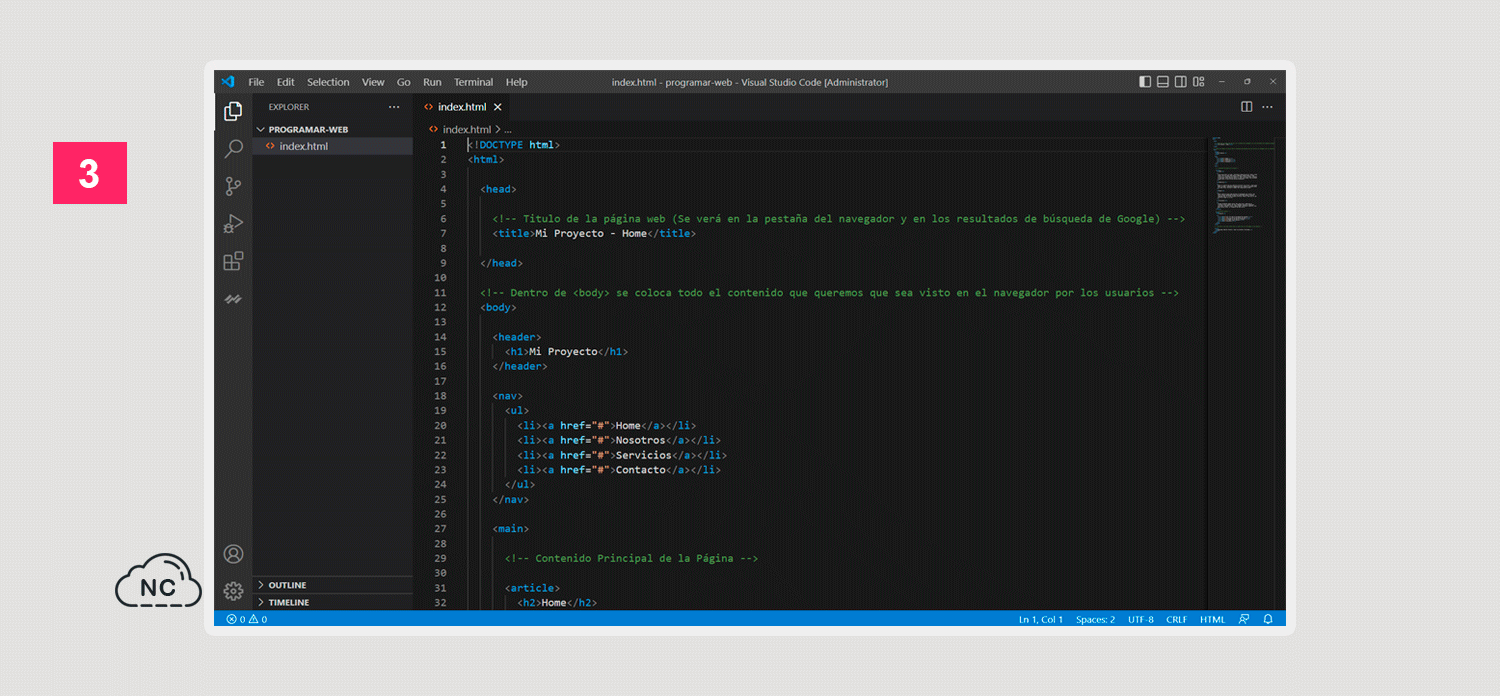Open the Accounts menu icon

tap(233, 554)
